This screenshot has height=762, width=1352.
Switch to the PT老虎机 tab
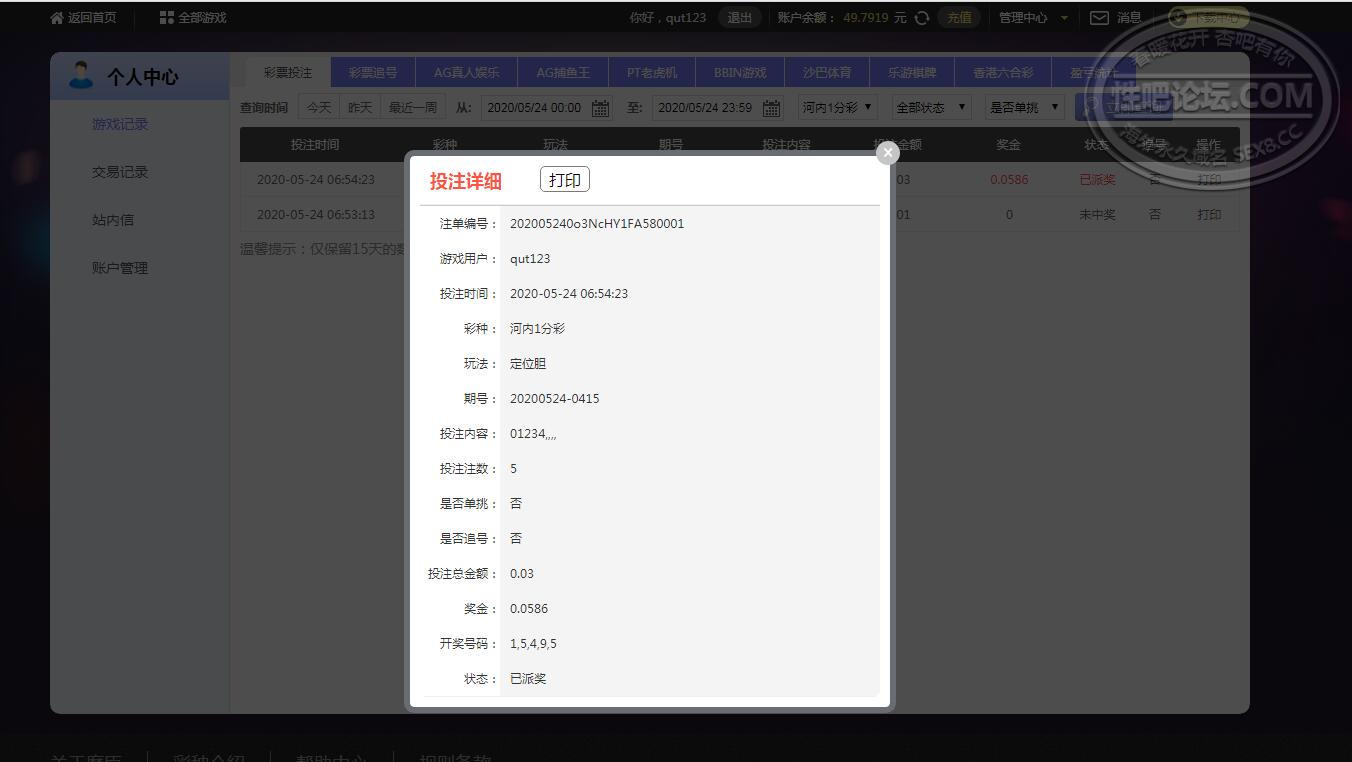[x=652, y=73]
